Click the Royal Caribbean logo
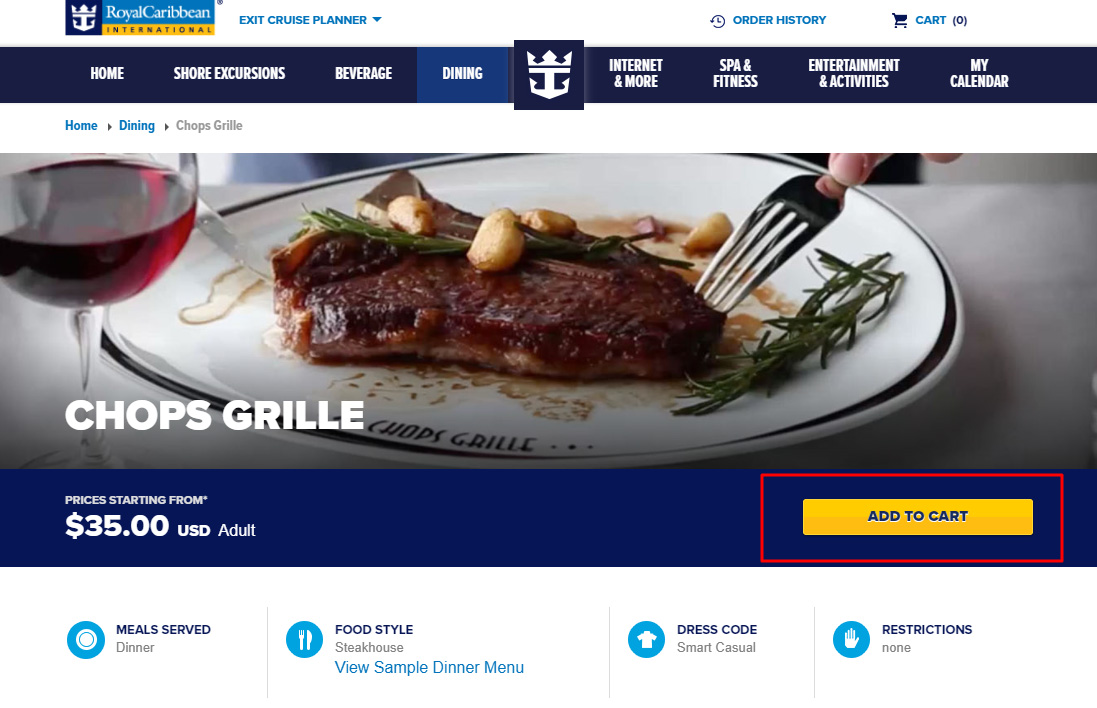This screenshot has height=708, width=1097. [140, 17]
